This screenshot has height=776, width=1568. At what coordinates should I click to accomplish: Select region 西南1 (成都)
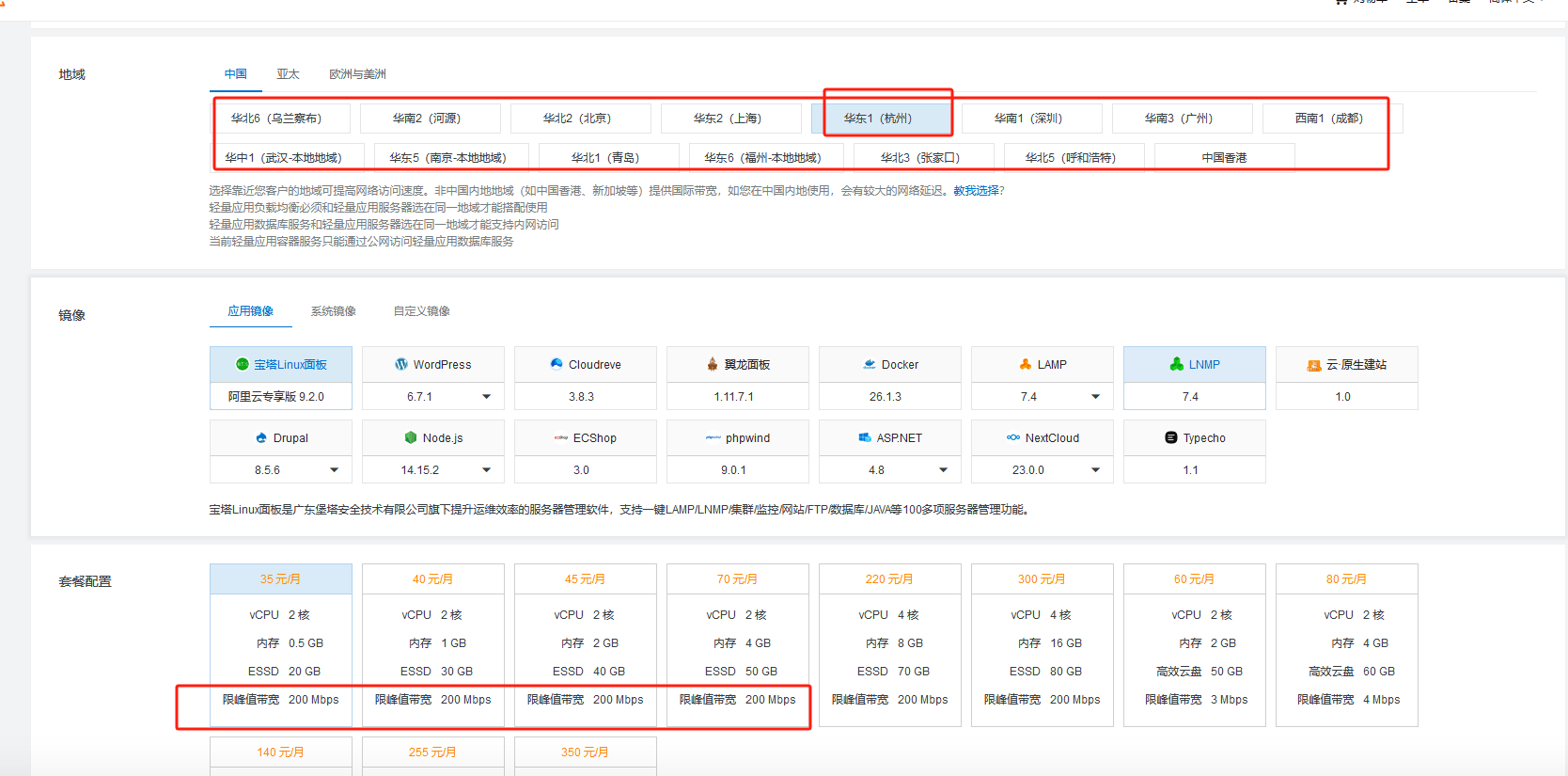coord(1333,119)
